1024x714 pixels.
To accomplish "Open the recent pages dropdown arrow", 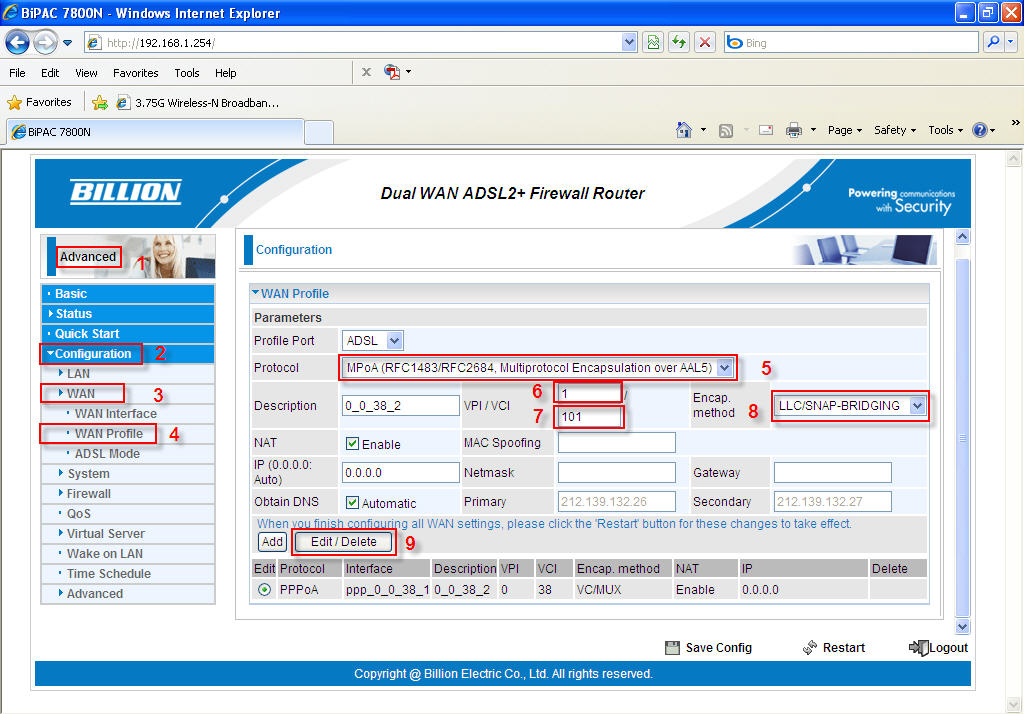I will coord(67,43).
